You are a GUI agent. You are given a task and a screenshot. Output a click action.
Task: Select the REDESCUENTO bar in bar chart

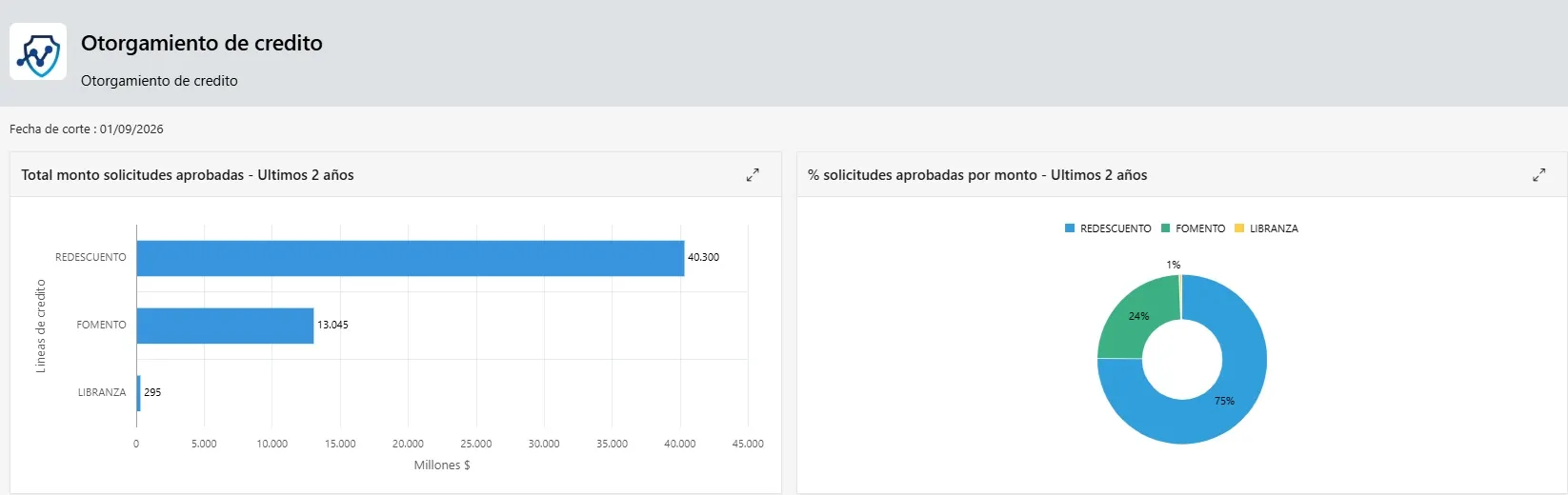[x=411, y=258]
